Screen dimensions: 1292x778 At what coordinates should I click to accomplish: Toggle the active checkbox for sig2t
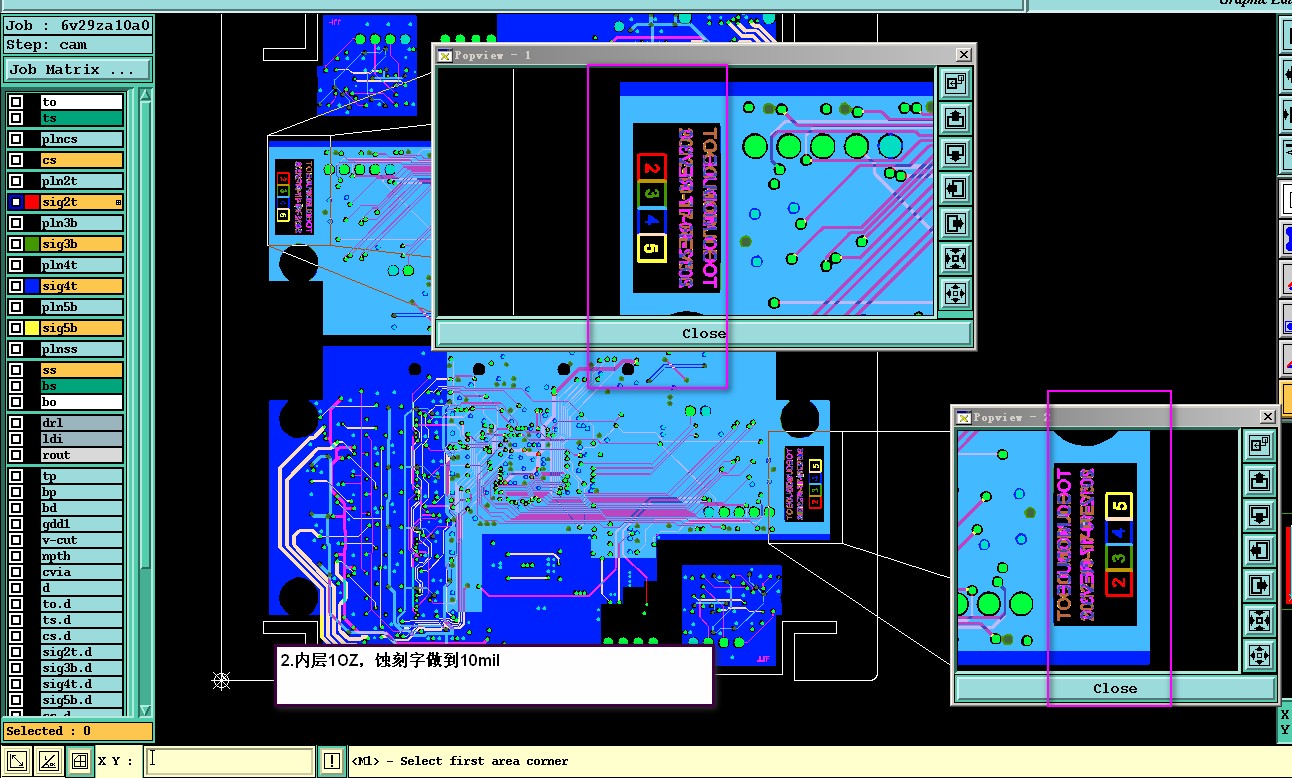(16, 202)
